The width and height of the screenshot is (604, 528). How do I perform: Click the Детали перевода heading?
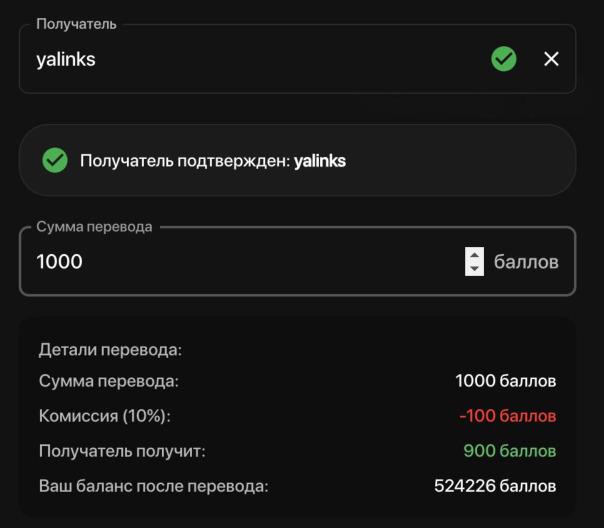pos(110,350)
